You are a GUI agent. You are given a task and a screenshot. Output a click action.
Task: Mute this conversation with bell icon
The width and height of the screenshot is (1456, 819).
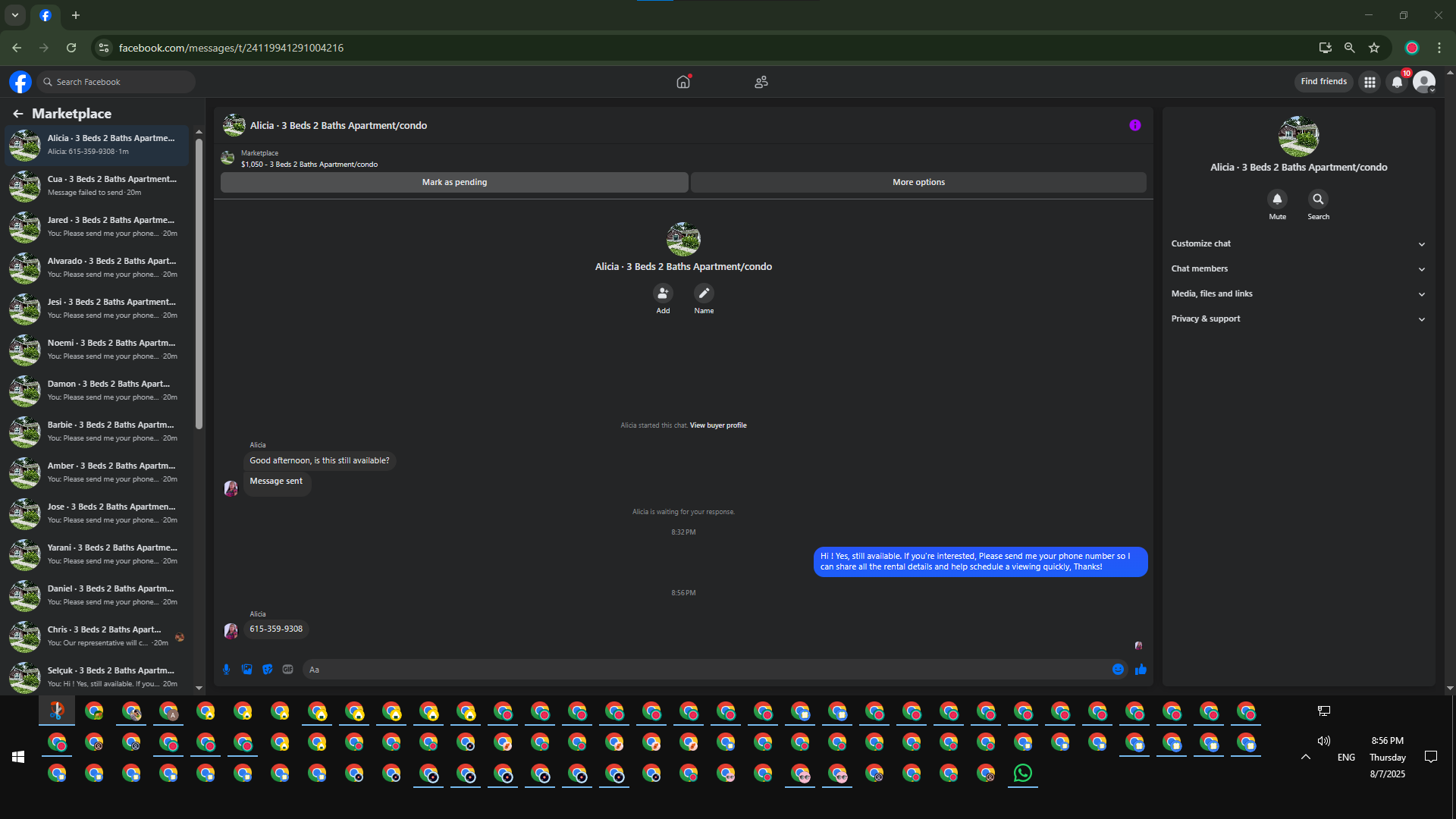tap(1277, 199)
